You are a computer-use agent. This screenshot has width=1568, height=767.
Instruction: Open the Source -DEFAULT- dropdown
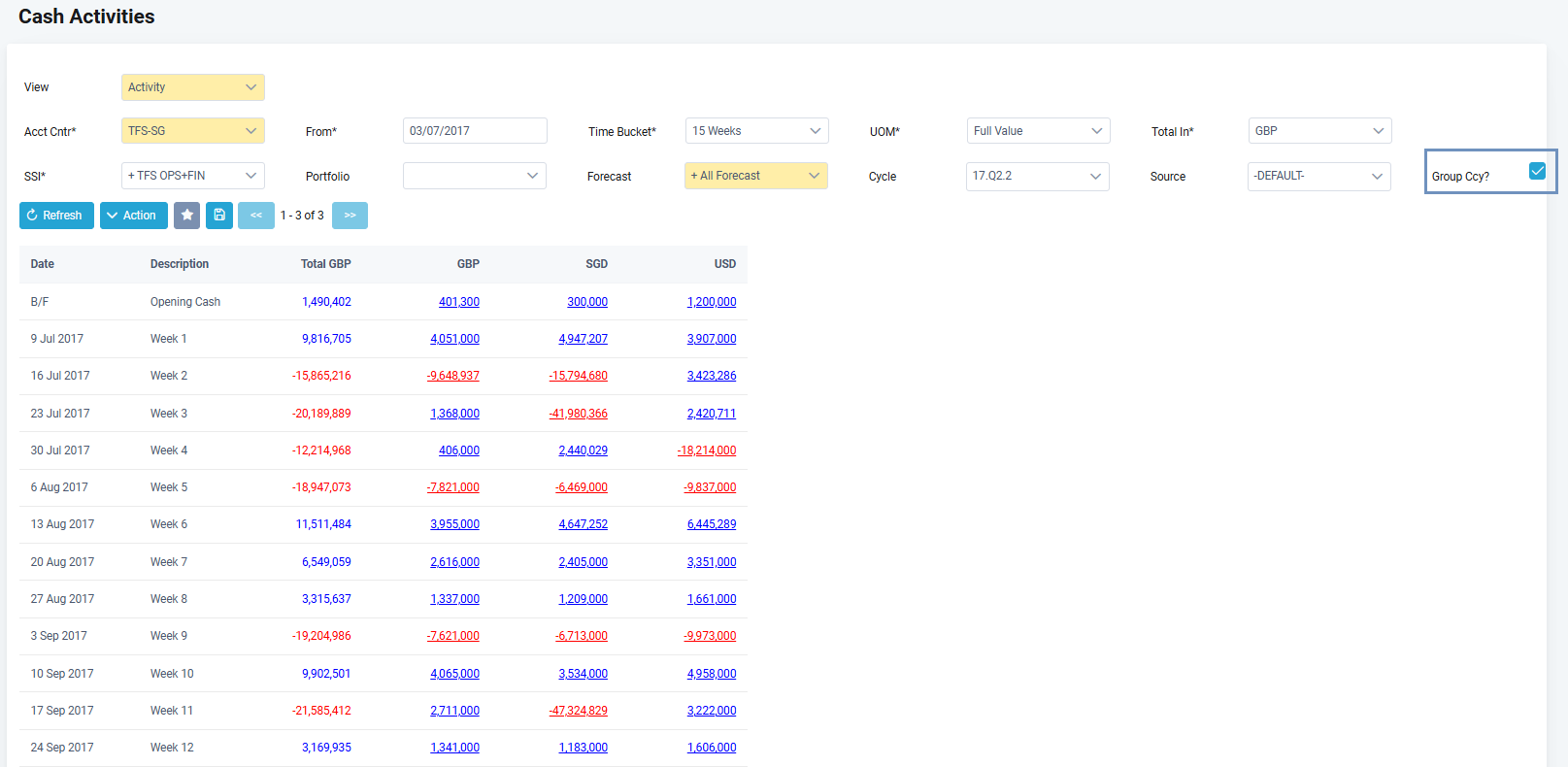coord(1318,176)
